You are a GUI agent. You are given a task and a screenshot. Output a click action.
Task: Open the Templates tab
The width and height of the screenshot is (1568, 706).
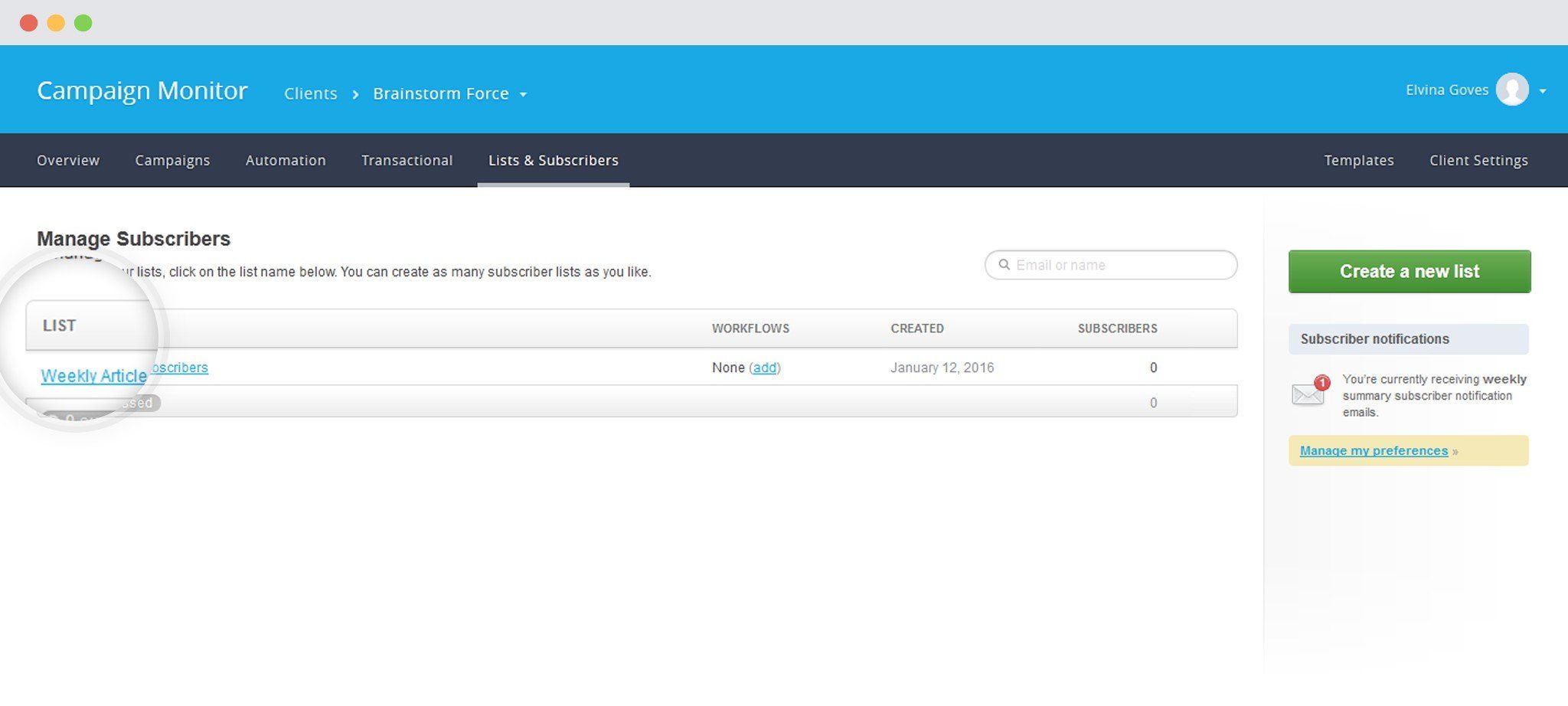click(x=1359, y=160)
